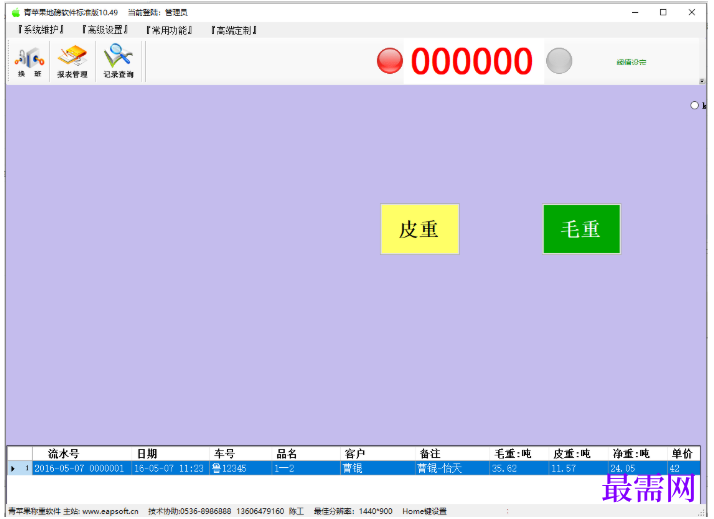
Task: Click the 000000 weight display
Action: (x=472, y=61)
